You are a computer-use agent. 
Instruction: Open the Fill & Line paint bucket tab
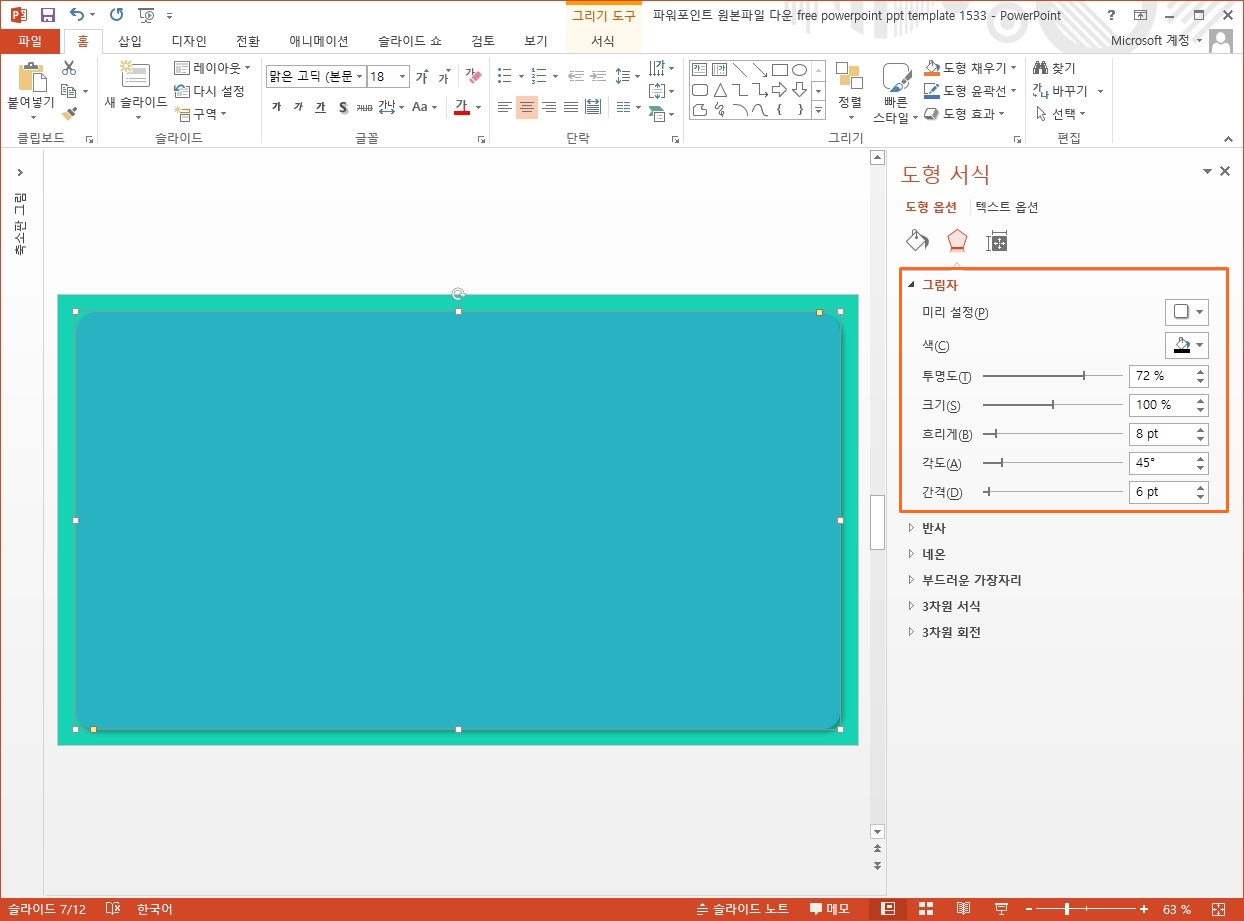pyautogui.click(x=917, y=241)
